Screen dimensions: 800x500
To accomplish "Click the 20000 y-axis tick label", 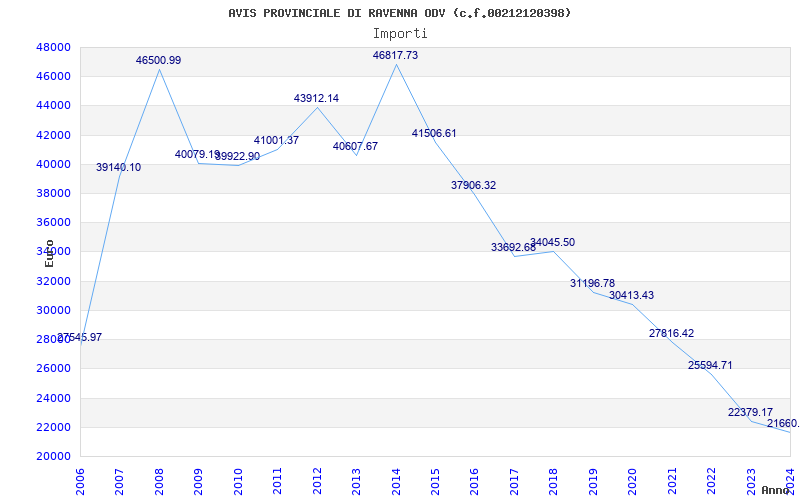I will pos(53,456).
